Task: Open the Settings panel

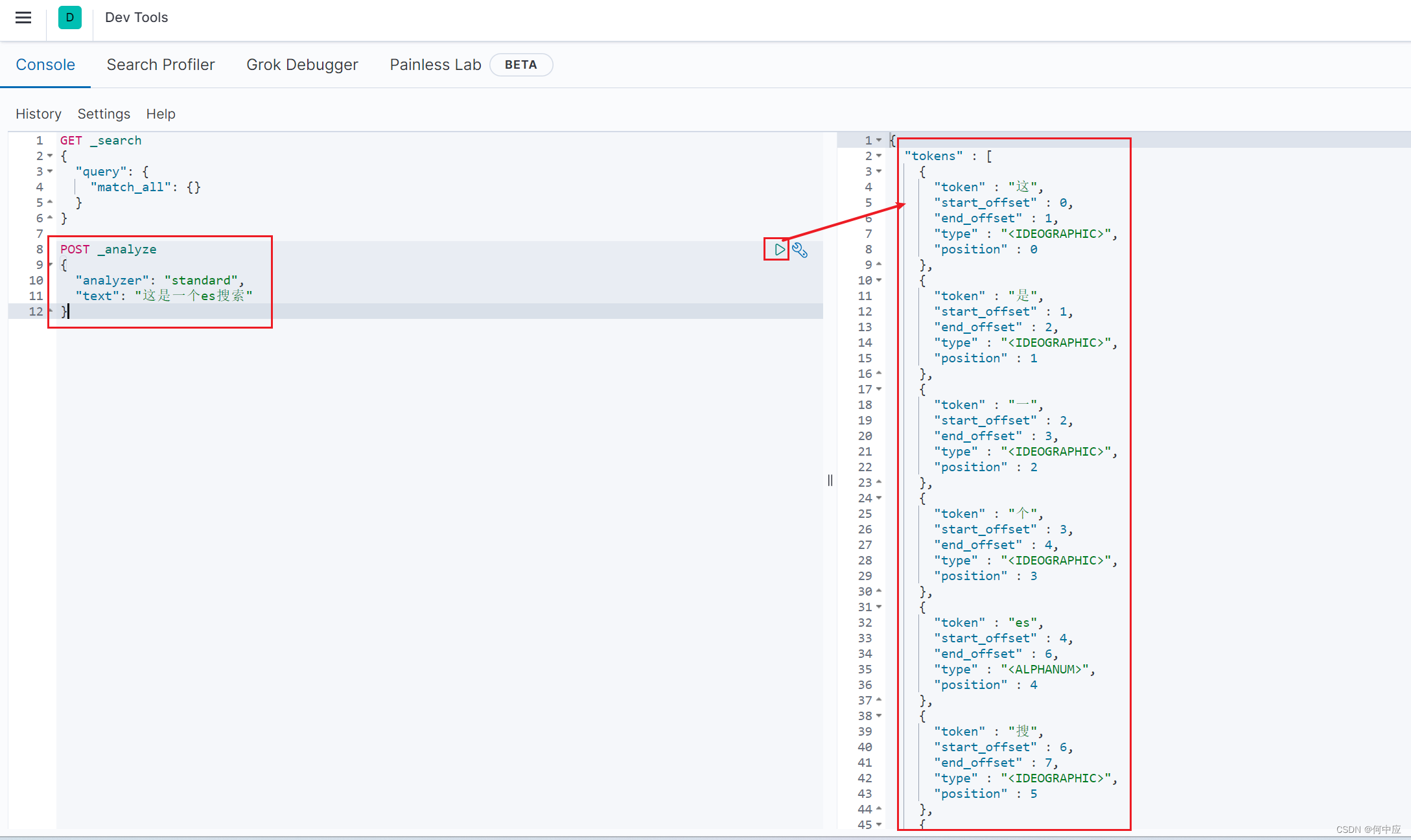Action: click(x=103, y=113)
